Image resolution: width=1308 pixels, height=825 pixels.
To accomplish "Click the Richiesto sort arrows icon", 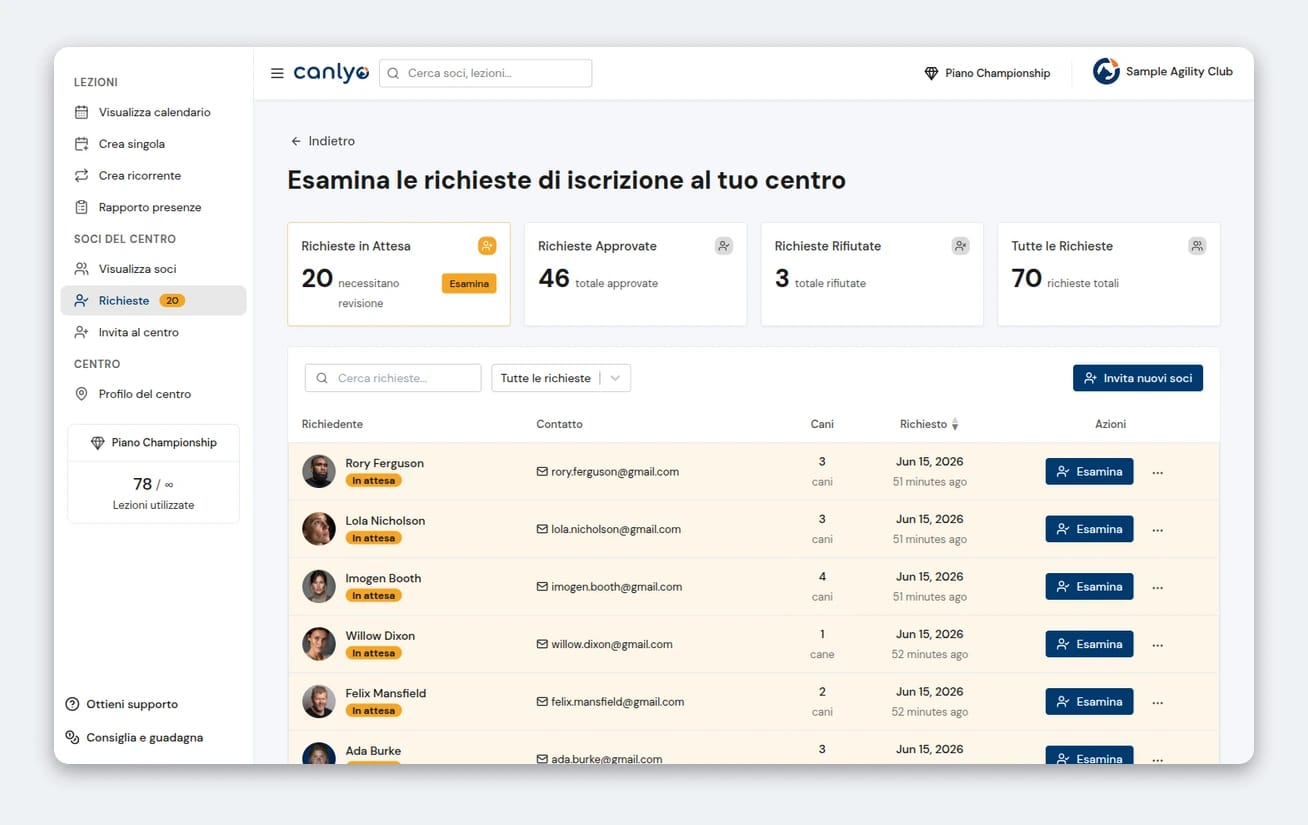I will point(955,425).
